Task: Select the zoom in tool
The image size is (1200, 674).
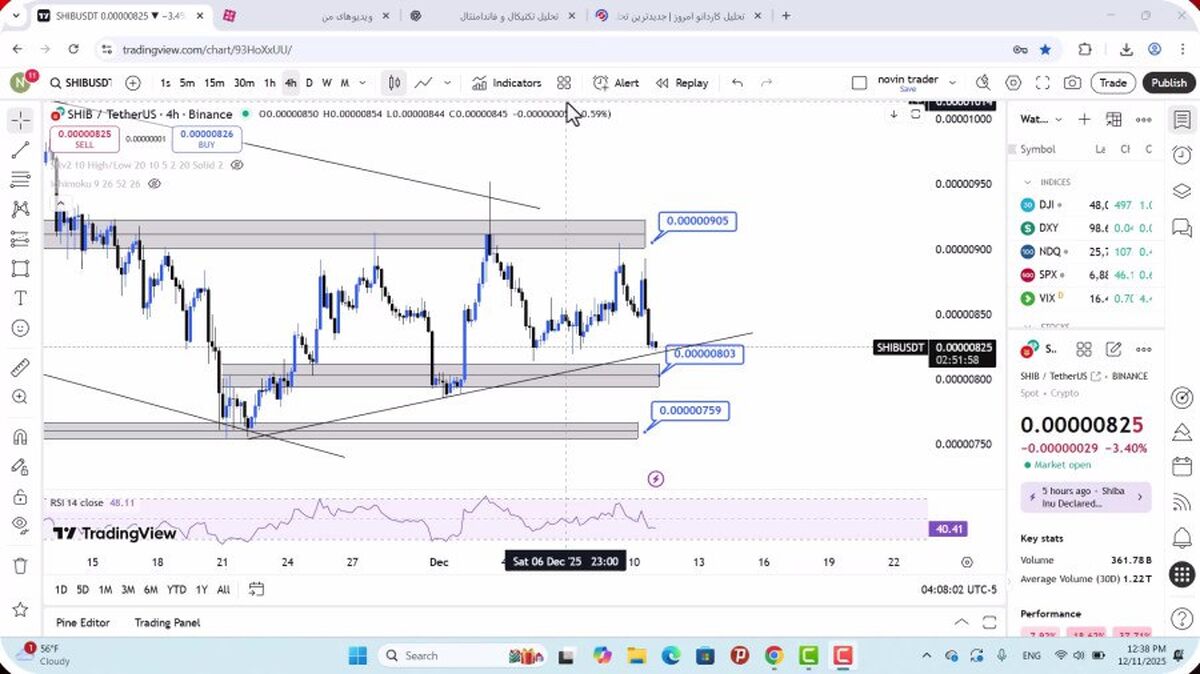Action: pyautogui.click(x=20, y=397)
